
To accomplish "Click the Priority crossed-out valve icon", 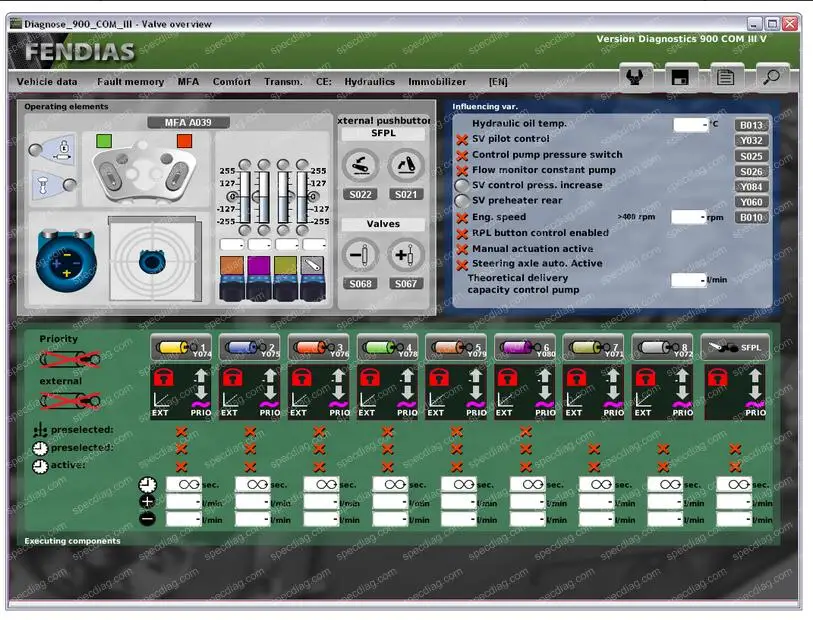I will pyautogui.click(x=70, y=358).
